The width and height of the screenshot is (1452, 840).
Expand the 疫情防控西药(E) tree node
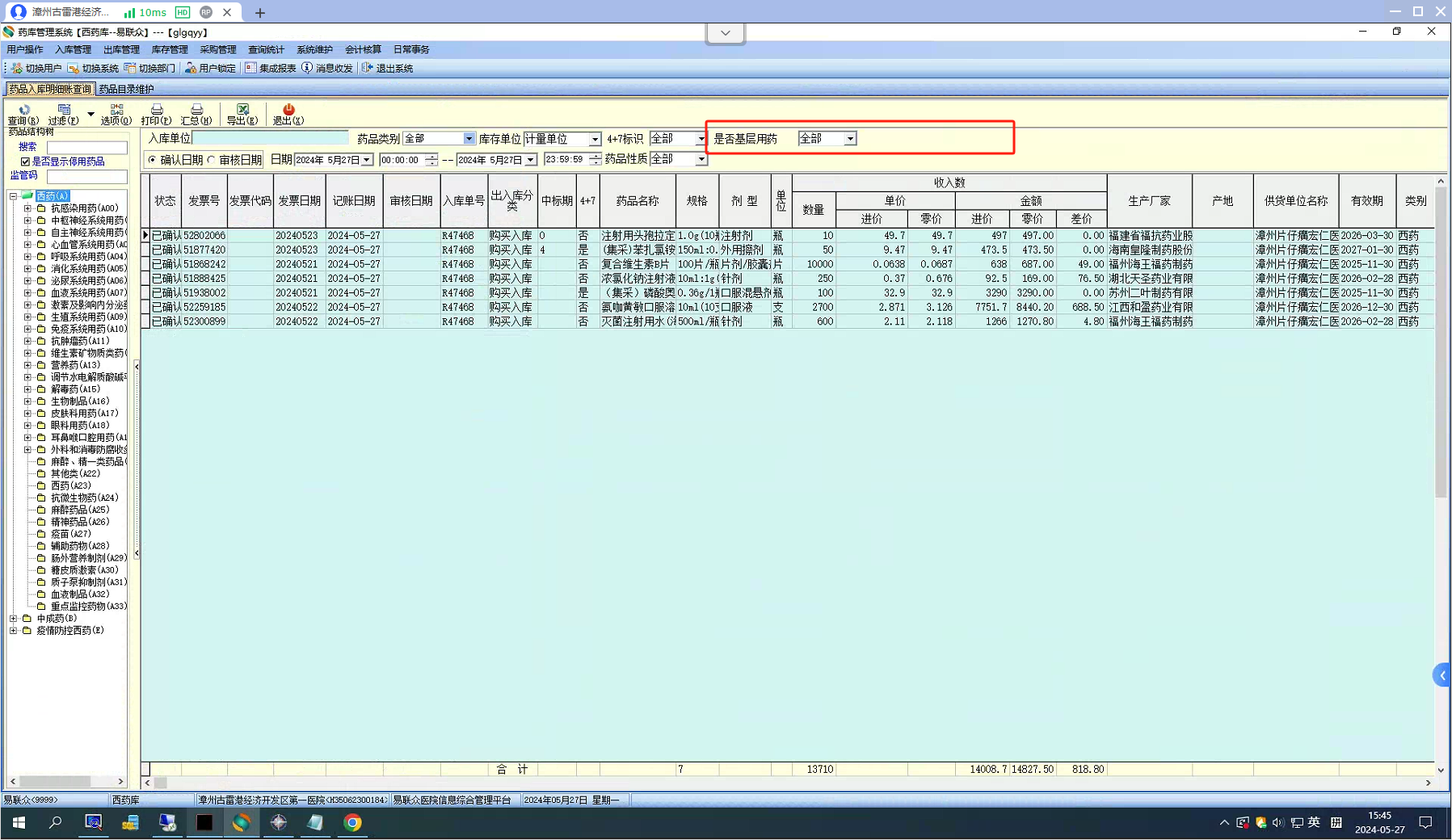13,631
